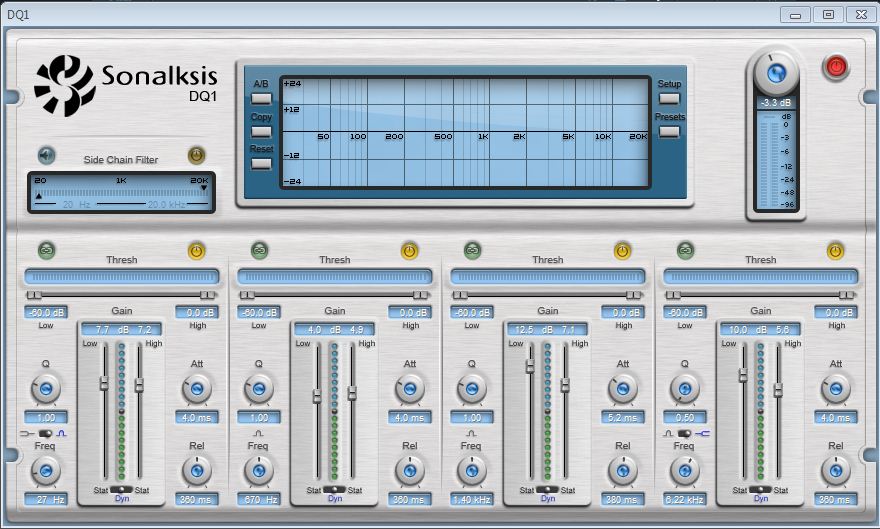Click the Low threshold slider handle in the 27 Hz band

click(34, 295)
